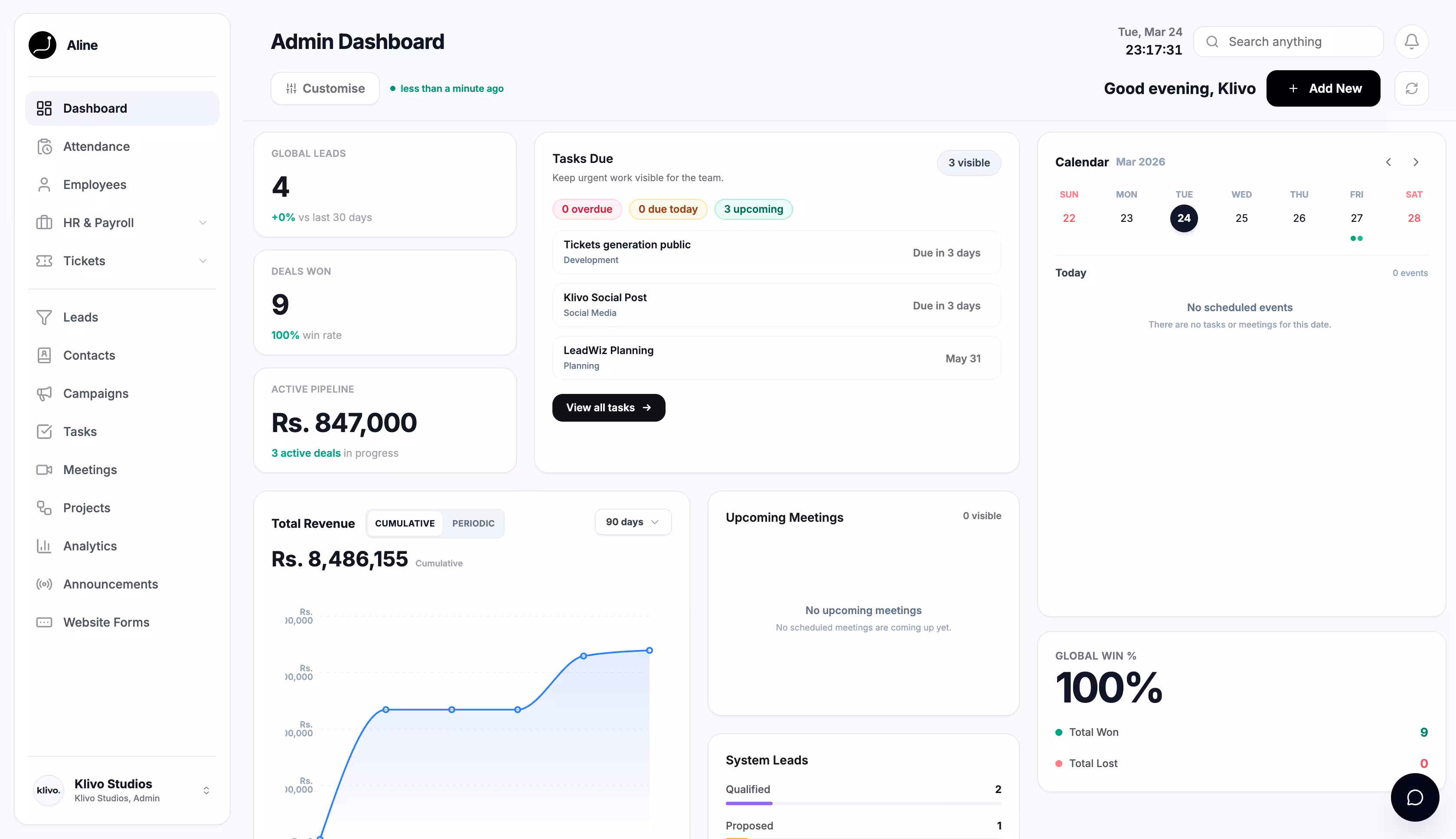
Task: Expand the Tickets submenu chevron
Action: pos(202,261)
